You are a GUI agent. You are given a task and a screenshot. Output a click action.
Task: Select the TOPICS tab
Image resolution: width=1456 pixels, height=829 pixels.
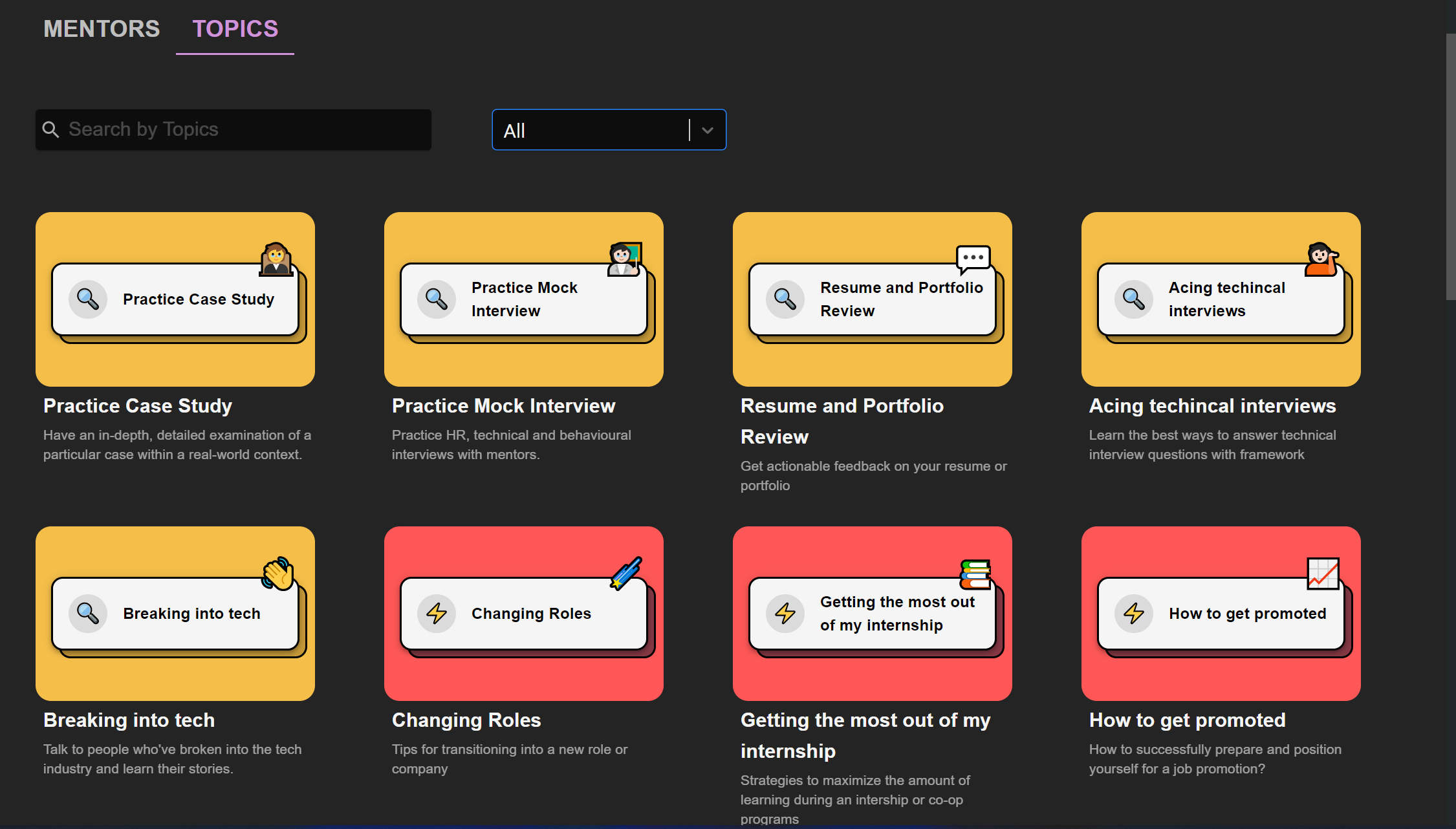click(235, 28)
